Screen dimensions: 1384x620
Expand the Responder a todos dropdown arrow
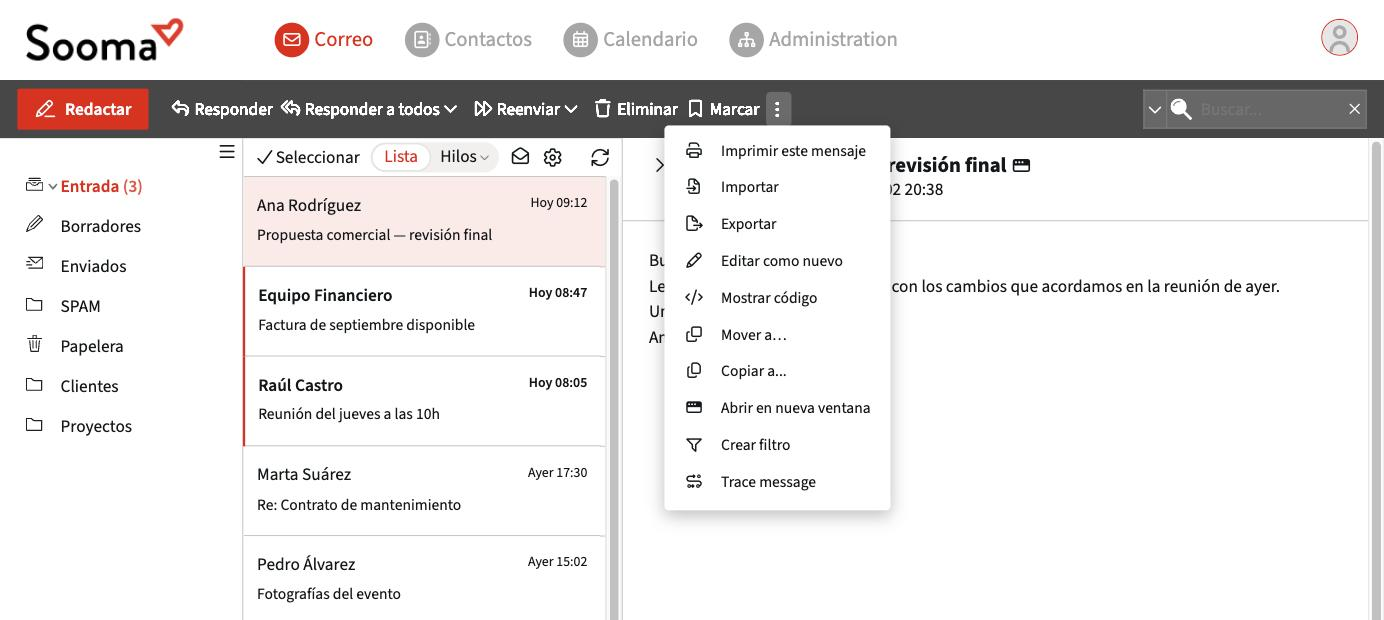point(451,109)
